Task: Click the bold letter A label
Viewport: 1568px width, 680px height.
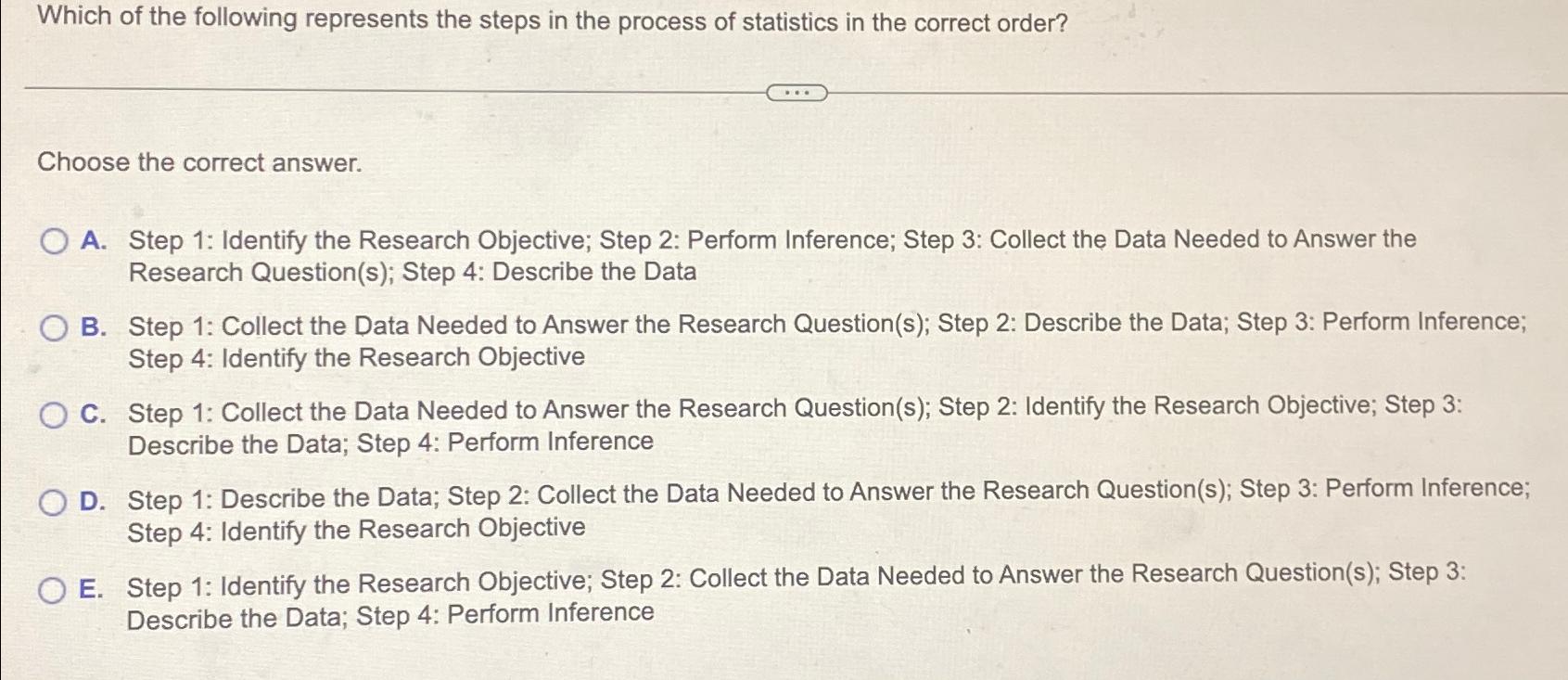Action: (x=92, y=241)
